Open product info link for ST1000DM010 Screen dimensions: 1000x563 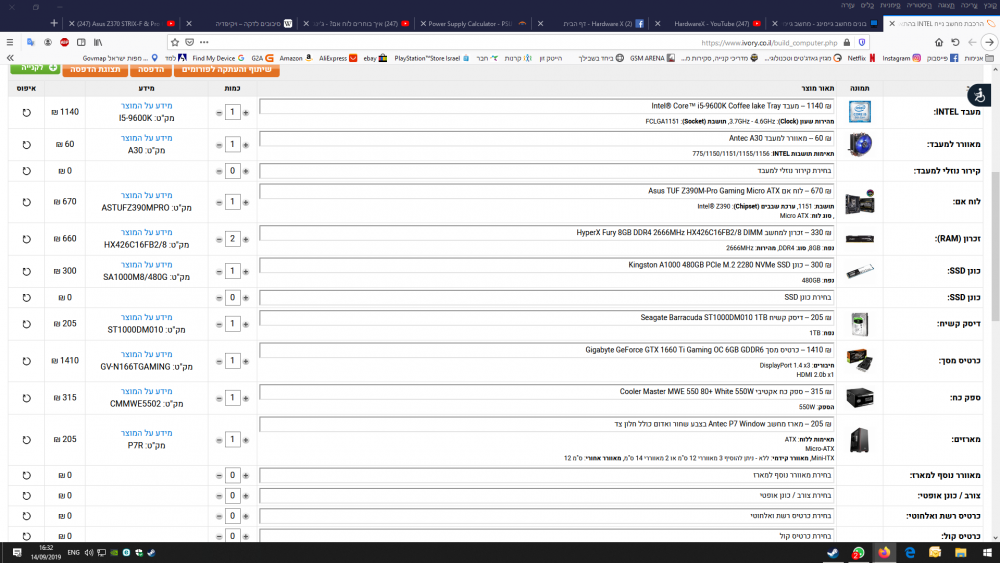(x=147, y=318)
